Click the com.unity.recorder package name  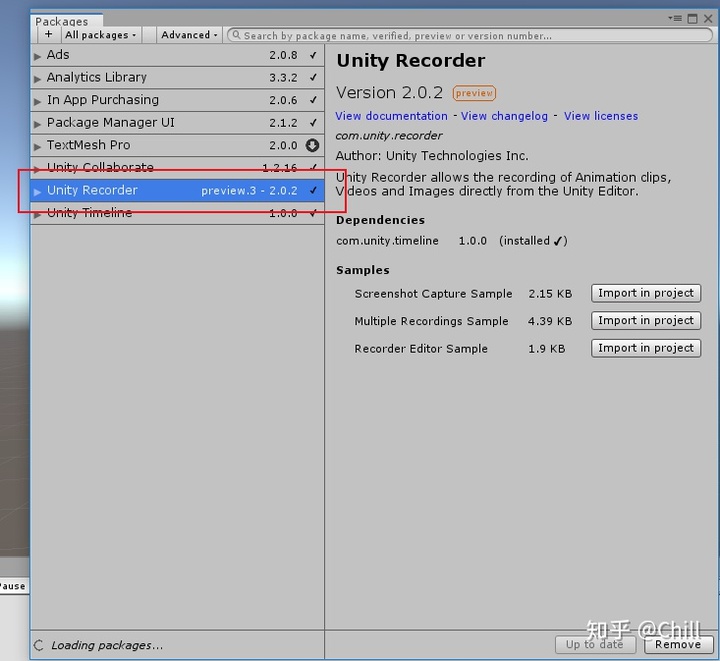pos(388,136)
